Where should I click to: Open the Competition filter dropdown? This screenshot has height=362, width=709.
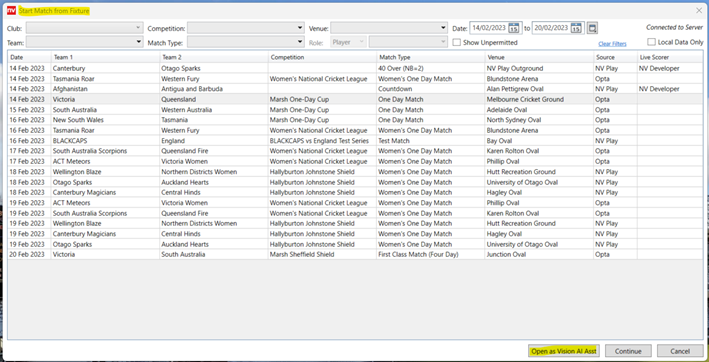click(x=246, y=28)
